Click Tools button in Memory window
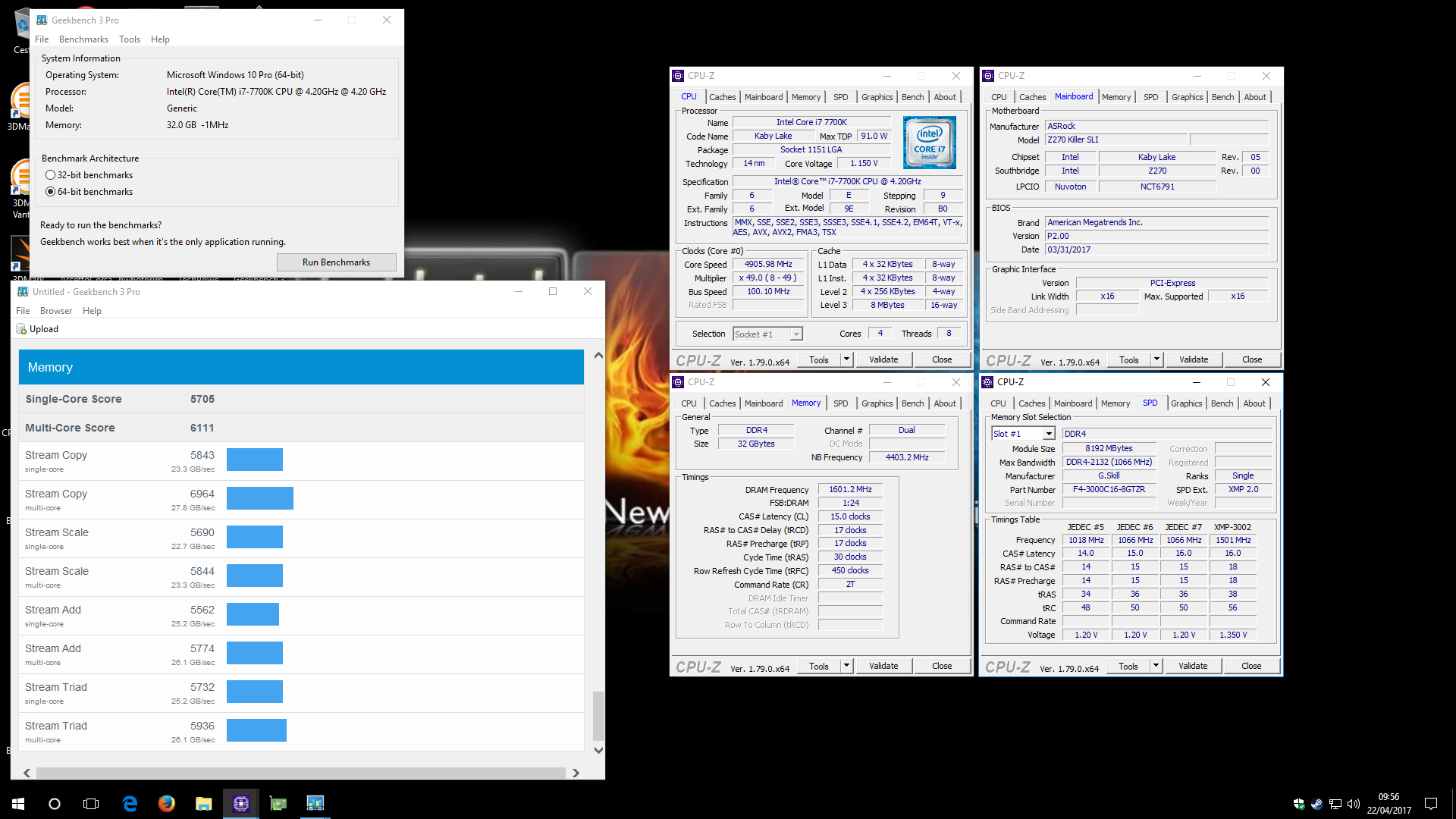Image resolution: width=1456 pixels, height=819 pixels. coord(819,667)
